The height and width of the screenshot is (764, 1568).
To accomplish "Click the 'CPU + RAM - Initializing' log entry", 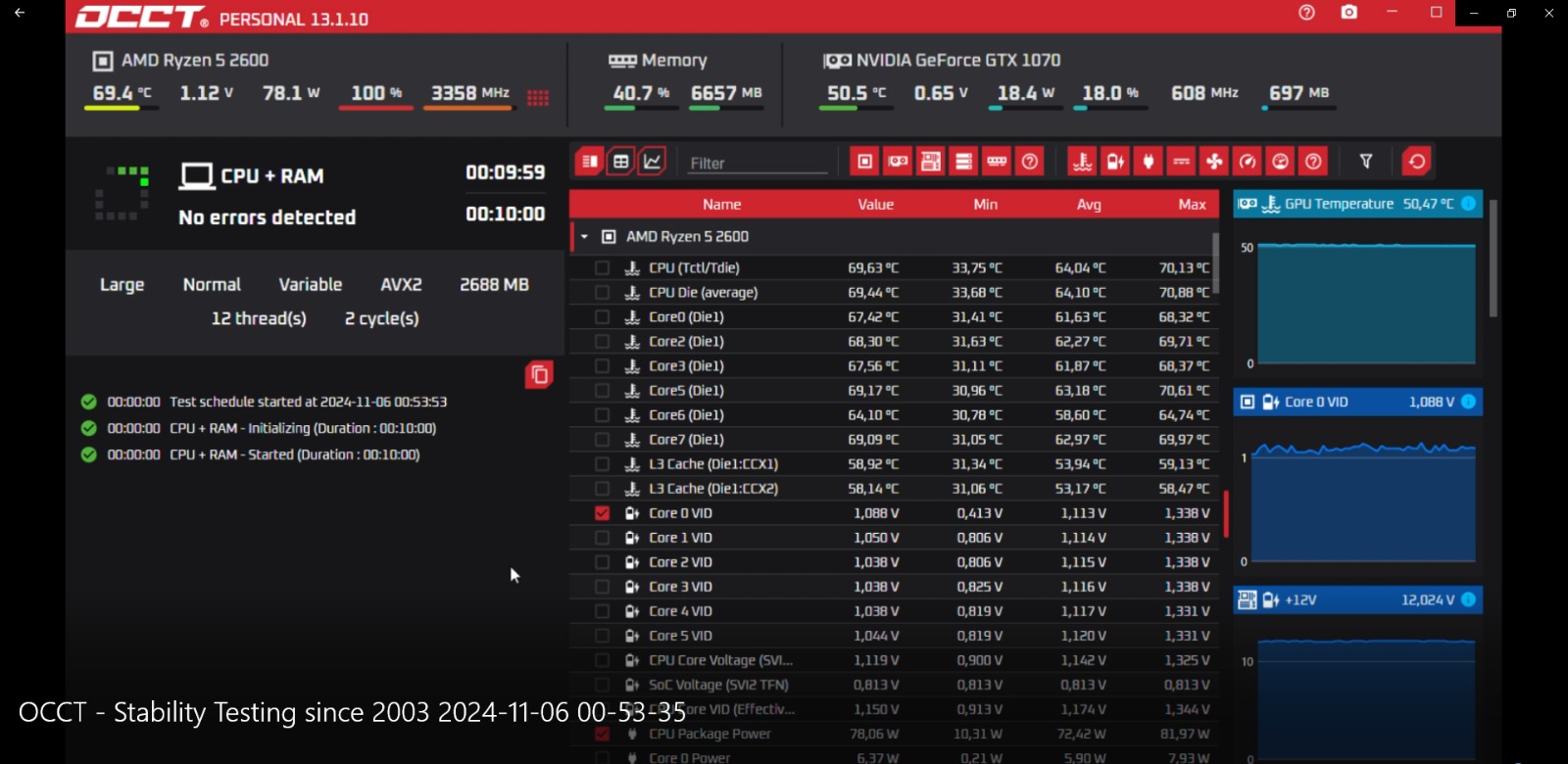I will coord(303,428).
